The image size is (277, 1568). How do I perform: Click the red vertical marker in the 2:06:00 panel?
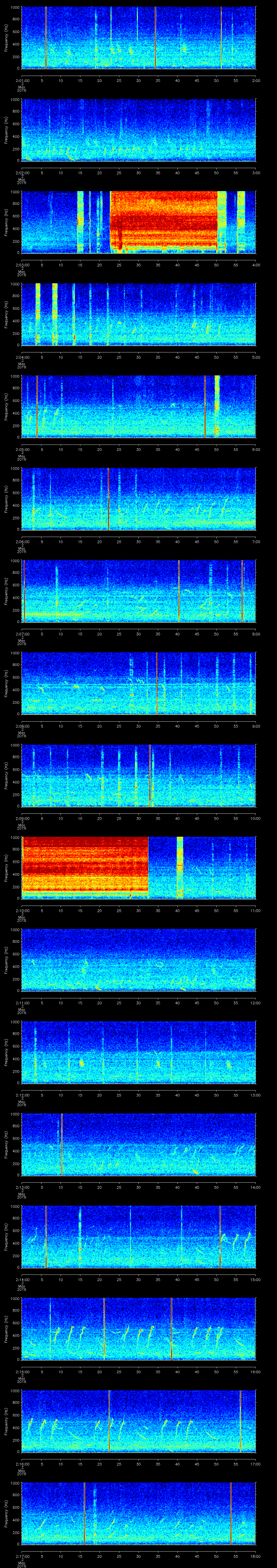108,499
